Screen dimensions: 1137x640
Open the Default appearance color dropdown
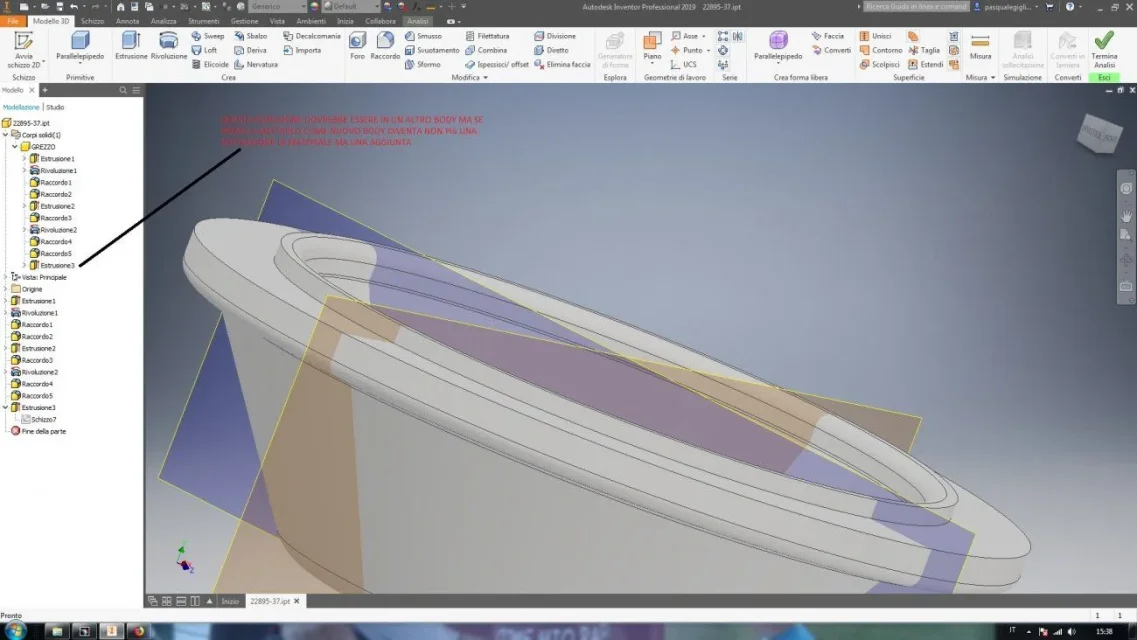(352, 7)
